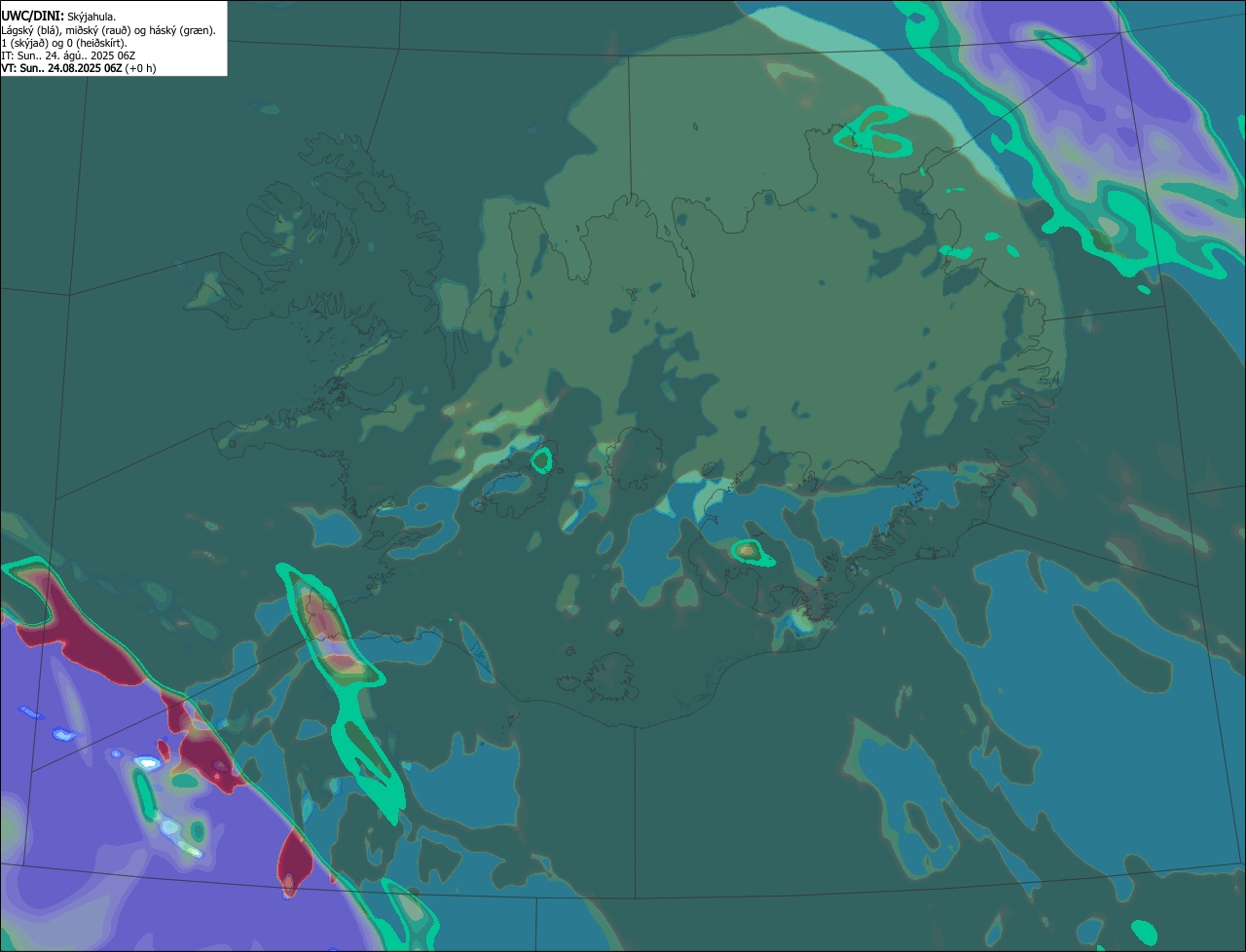This screenshot has height=952, width=1246.
Task: Select the "Lágský (blá), miðský (rauð) og háský (græn)." line
Action: (108, 30)
